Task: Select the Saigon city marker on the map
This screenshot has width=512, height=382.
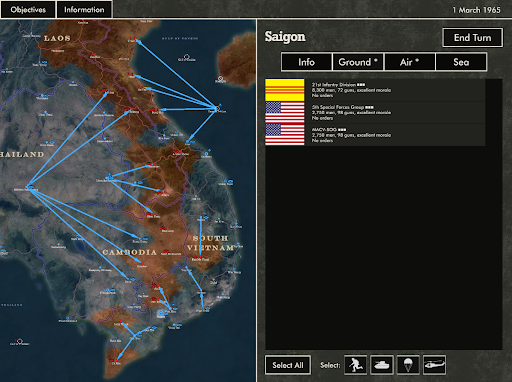Action: tap(161, 313)
